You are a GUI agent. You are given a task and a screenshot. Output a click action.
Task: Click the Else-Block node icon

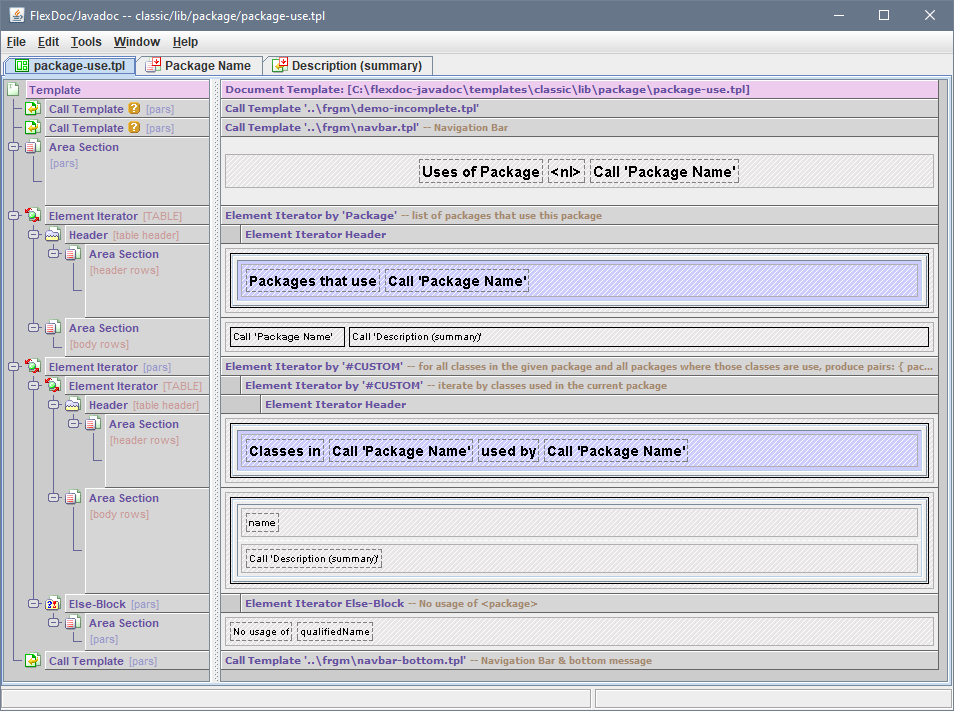click(x=52, y=604)
